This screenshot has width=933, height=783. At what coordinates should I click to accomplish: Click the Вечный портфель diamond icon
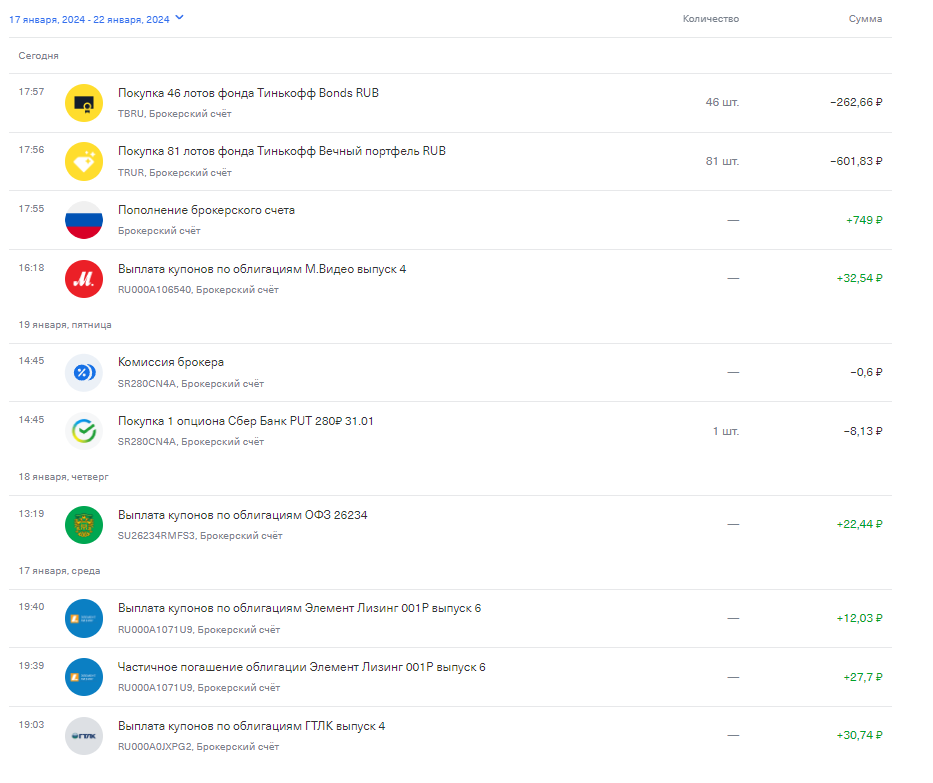pos(84,161)
